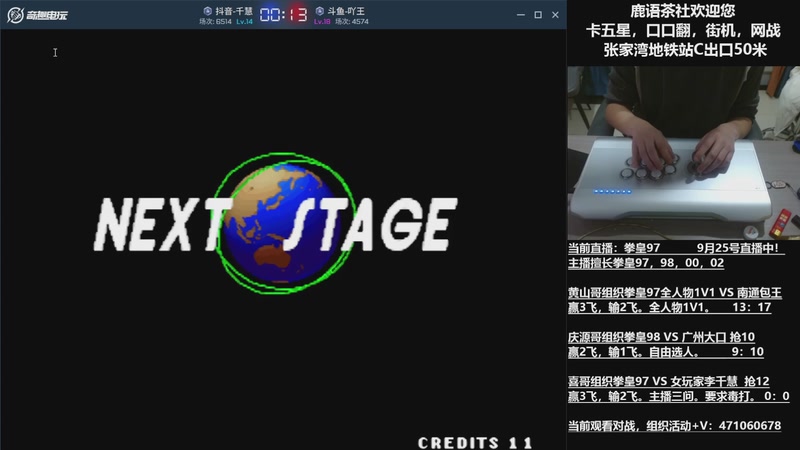Click the CREDITS 11 counter
Image resolution: width=800 pixels, height=450 pixels.
[475, 442]
